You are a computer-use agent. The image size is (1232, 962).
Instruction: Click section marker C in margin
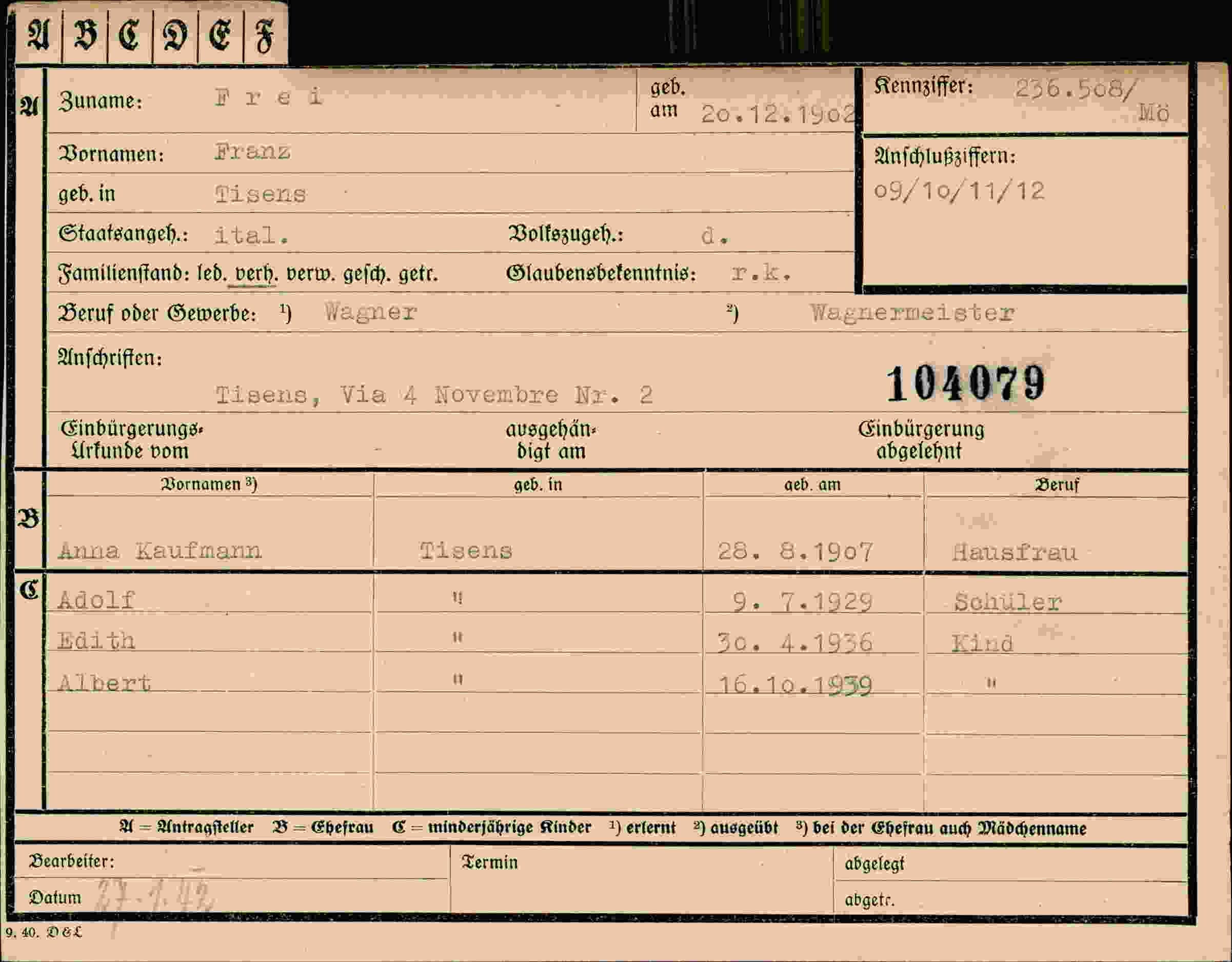(x=29, y=590)
